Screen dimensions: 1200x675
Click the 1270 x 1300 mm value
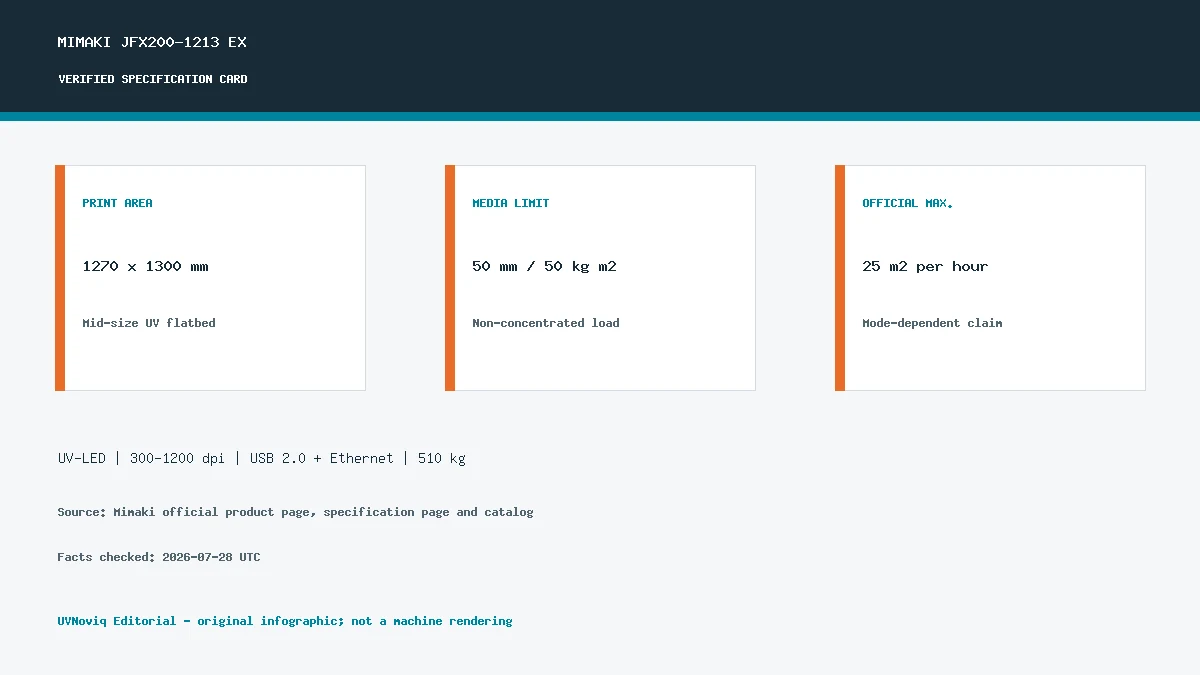145,266
